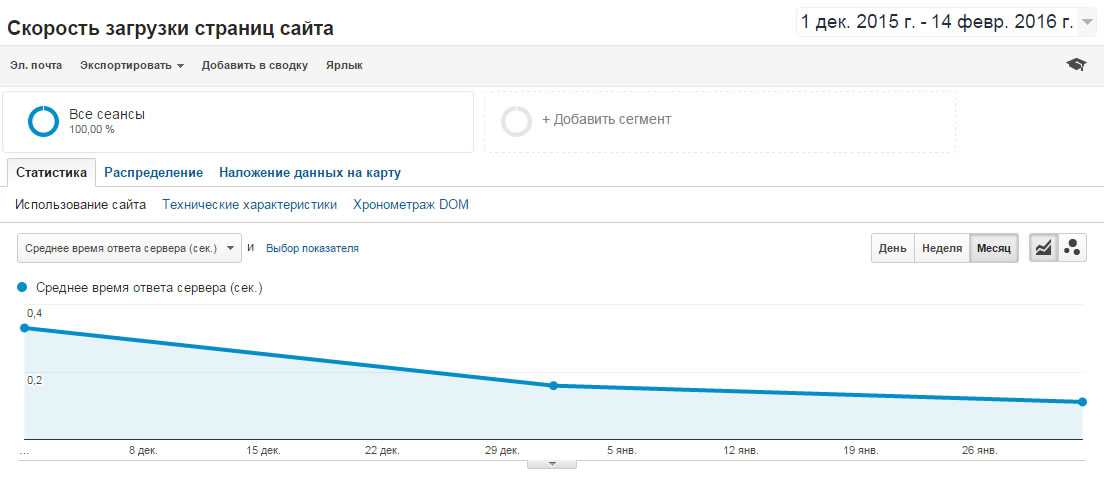Open the graduation cap education icon
This screenshot has height=486, width=1104.
point(1076,65)
